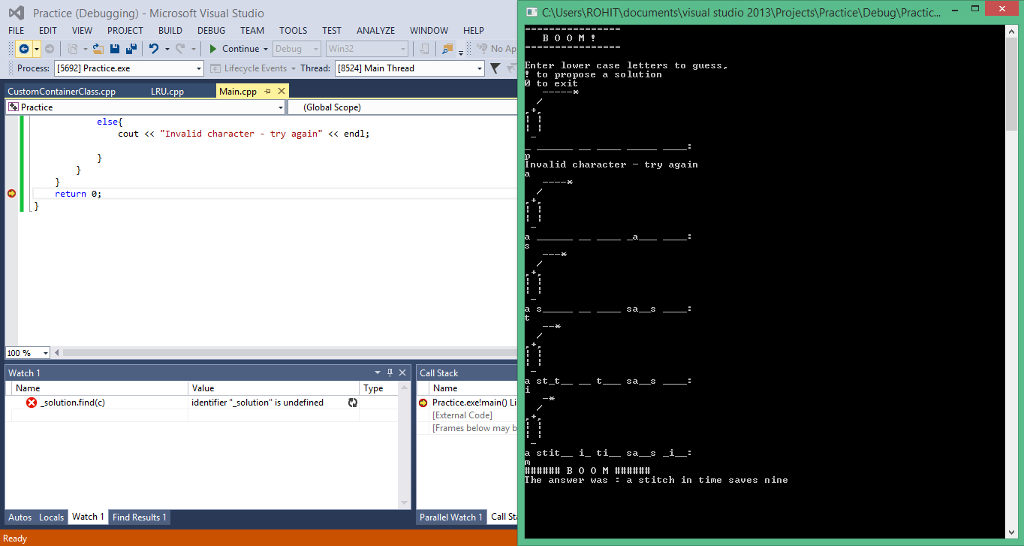Viewport: 1024px width, 546px height.
Task: Switch to the LRU.cpp tab
Action: pos(167,91)
